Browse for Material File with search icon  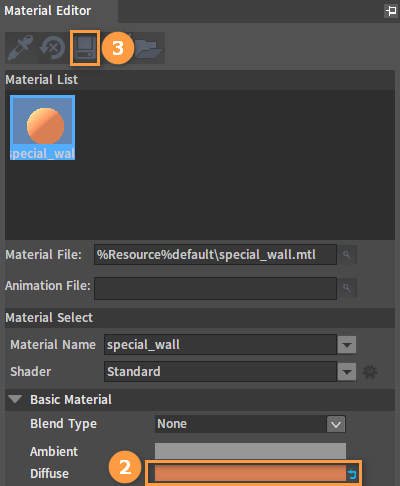pos(347,255)
